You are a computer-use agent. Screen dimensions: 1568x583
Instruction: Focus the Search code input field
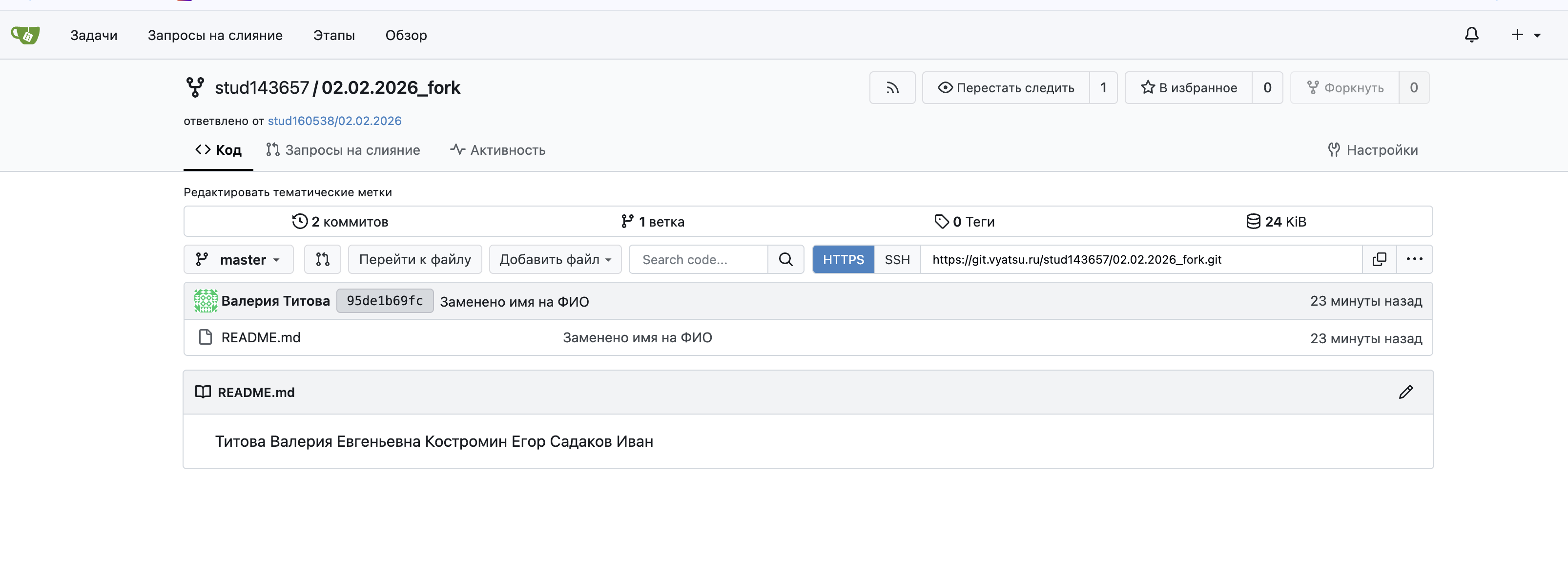click(698, 260)
